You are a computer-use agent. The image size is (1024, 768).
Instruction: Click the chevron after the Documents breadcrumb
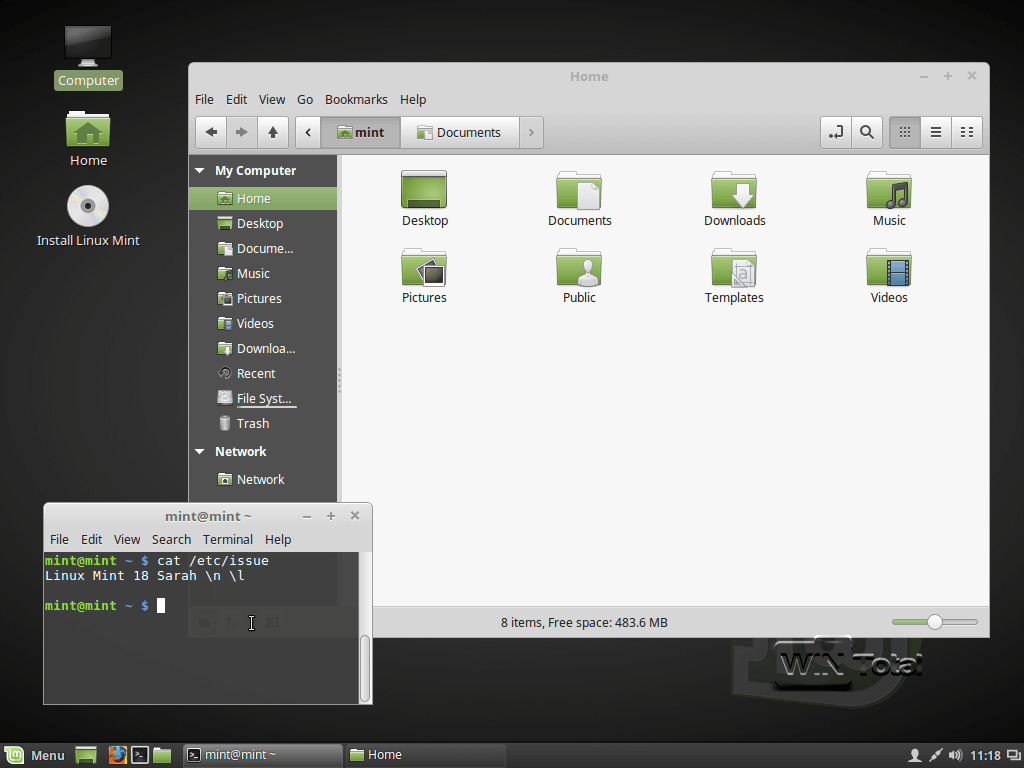[530, 131]
